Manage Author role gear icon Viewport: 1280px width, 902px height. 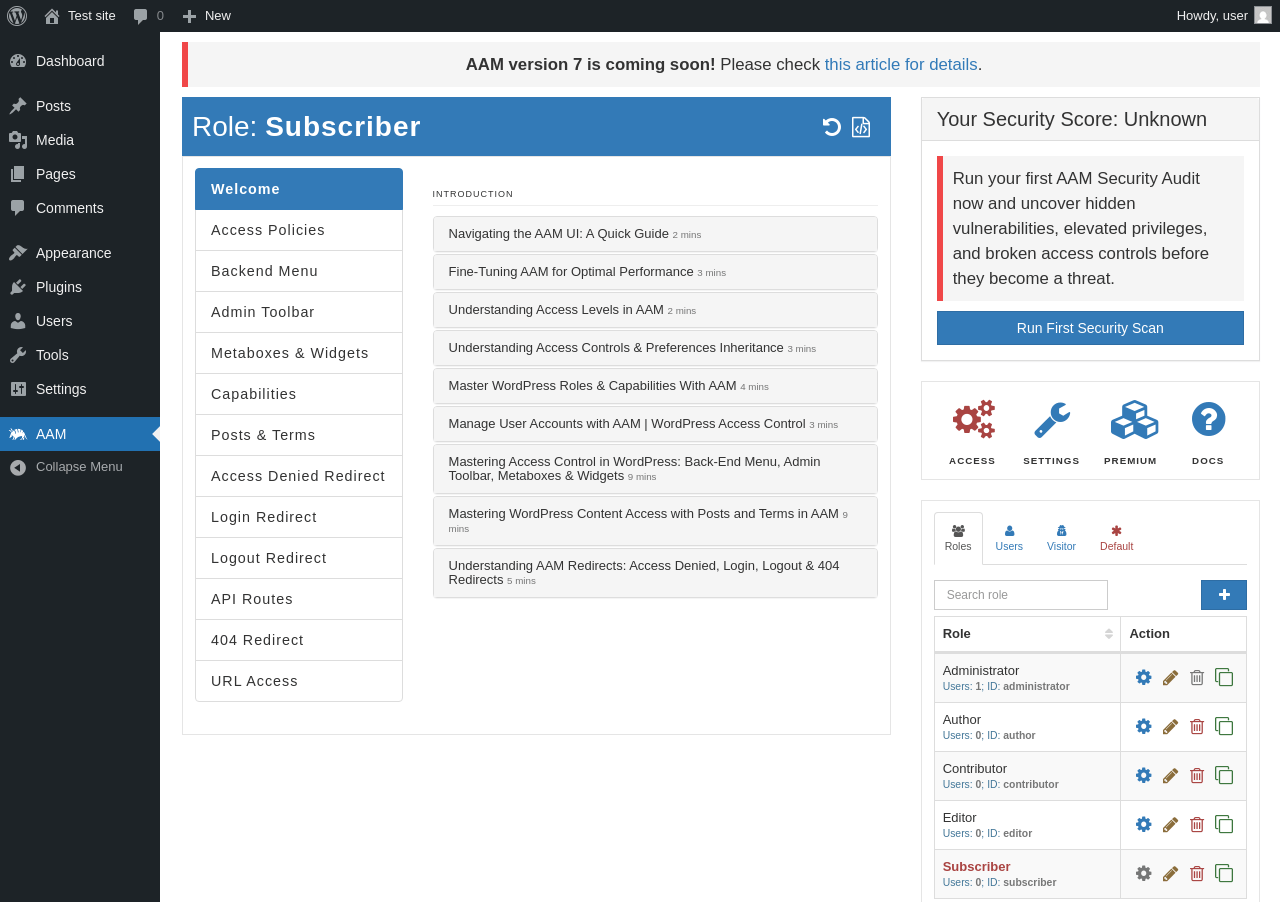tap(1143, 726)
